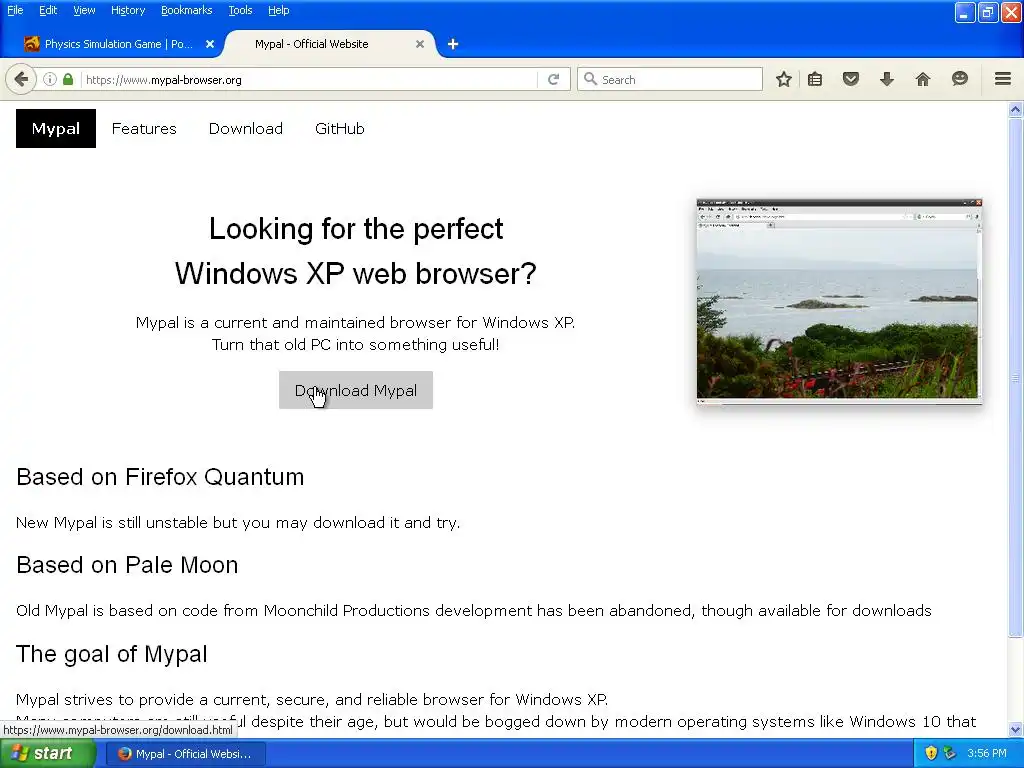
Task: Open the security shield tray icon
Action: click(x=931, y=753)
